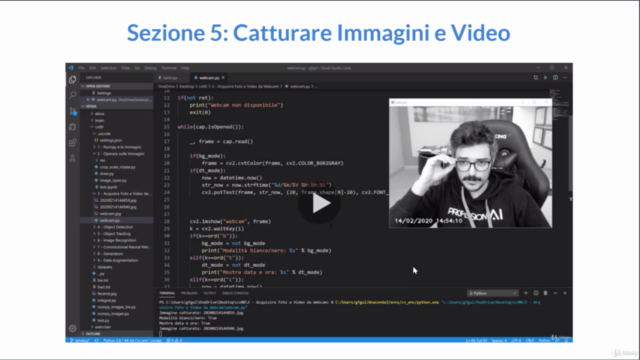The image size is (640, 360).
Task: Switch to the PROBLEMS panel tab
Action: coord(189,293)
